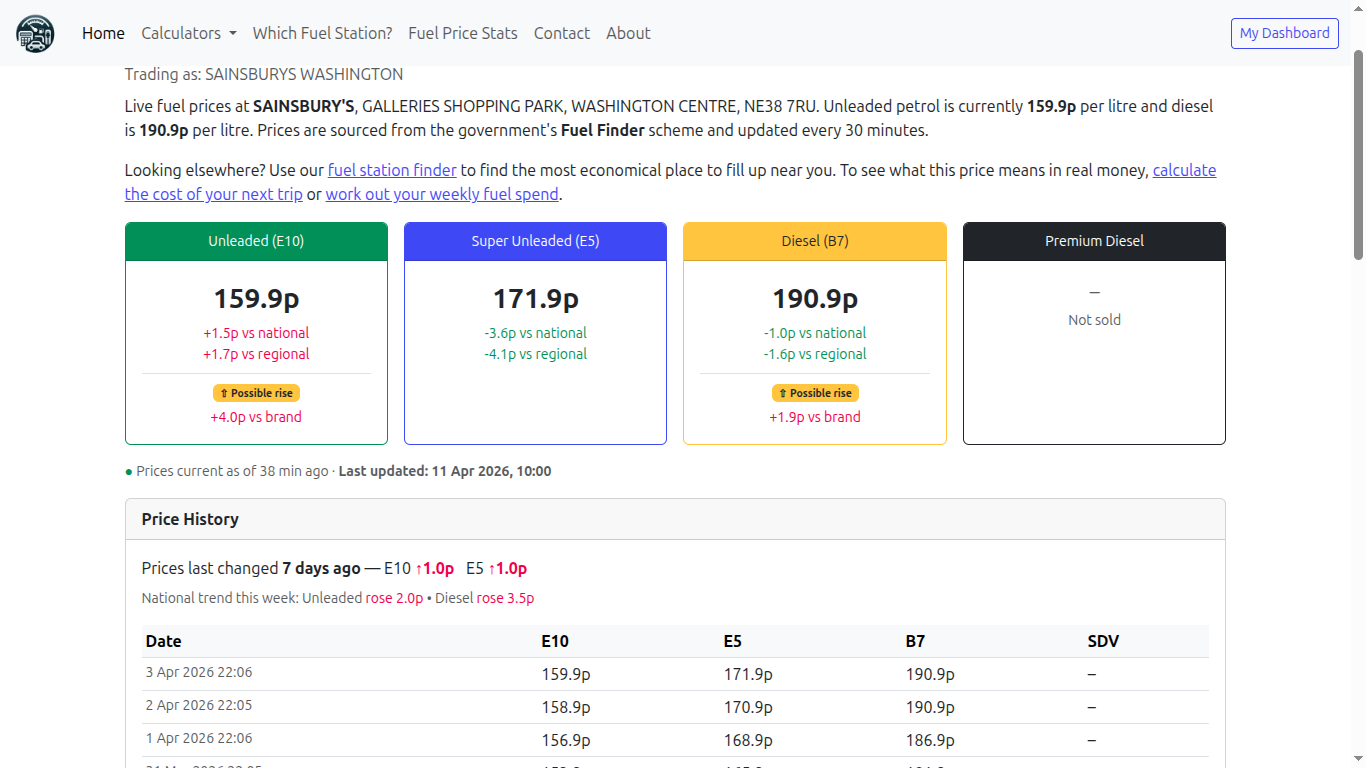Open the About page
Screen dimensions: 1366x768
[628, 33]
